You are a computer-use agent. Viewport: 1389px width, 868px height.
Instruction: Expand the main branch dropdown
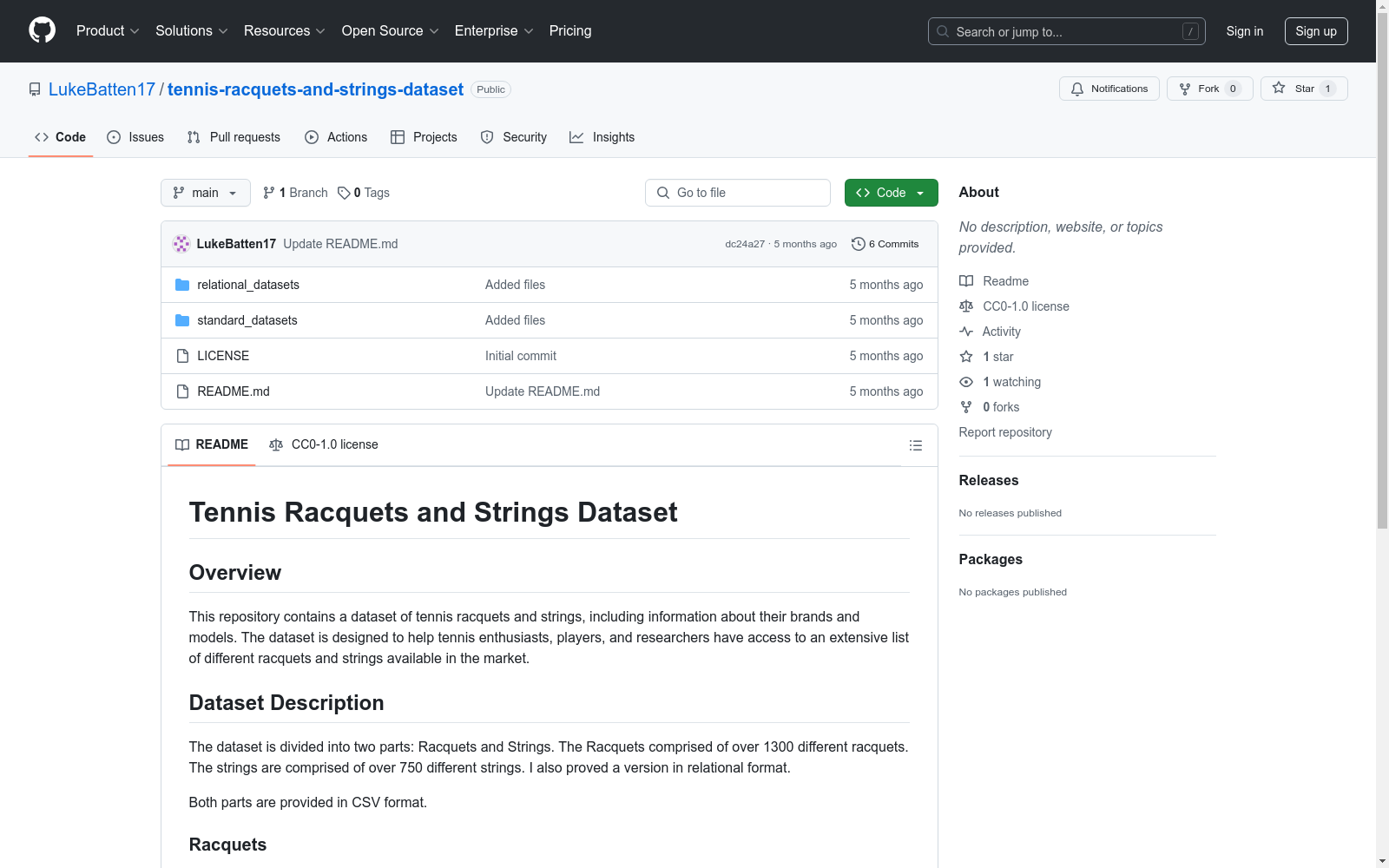[x=205, y=193]
